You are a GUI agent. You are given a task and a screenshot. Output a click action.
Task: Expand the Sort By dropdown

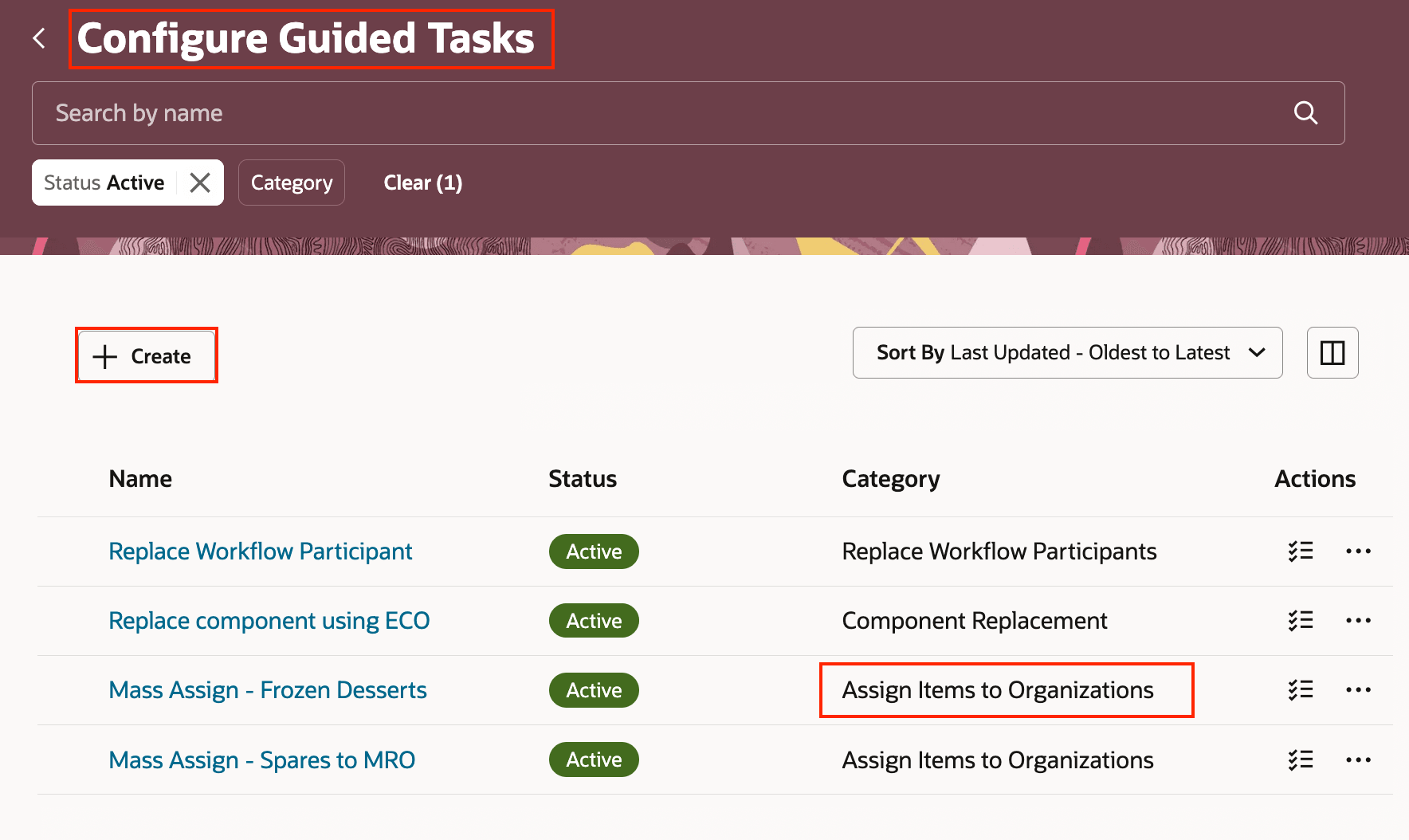[1067, 352]
